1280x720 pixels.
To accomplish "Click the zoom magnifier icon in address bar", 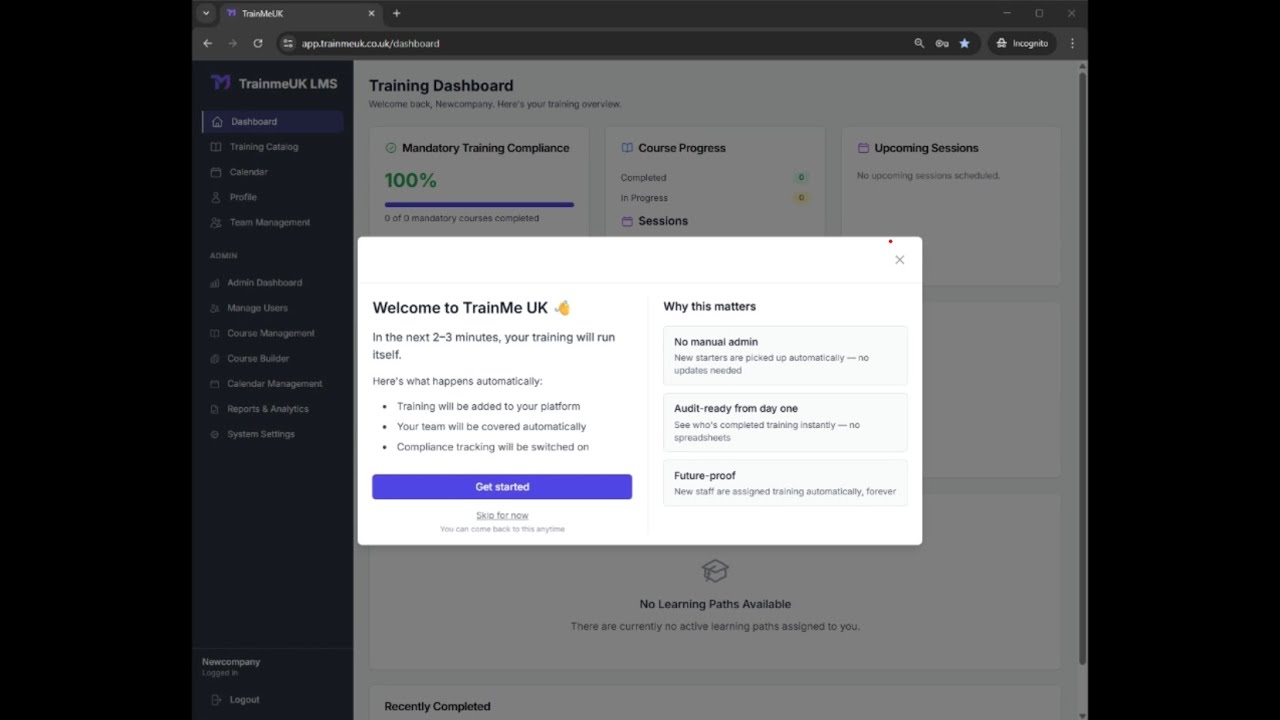I will [x=919, y=43].
